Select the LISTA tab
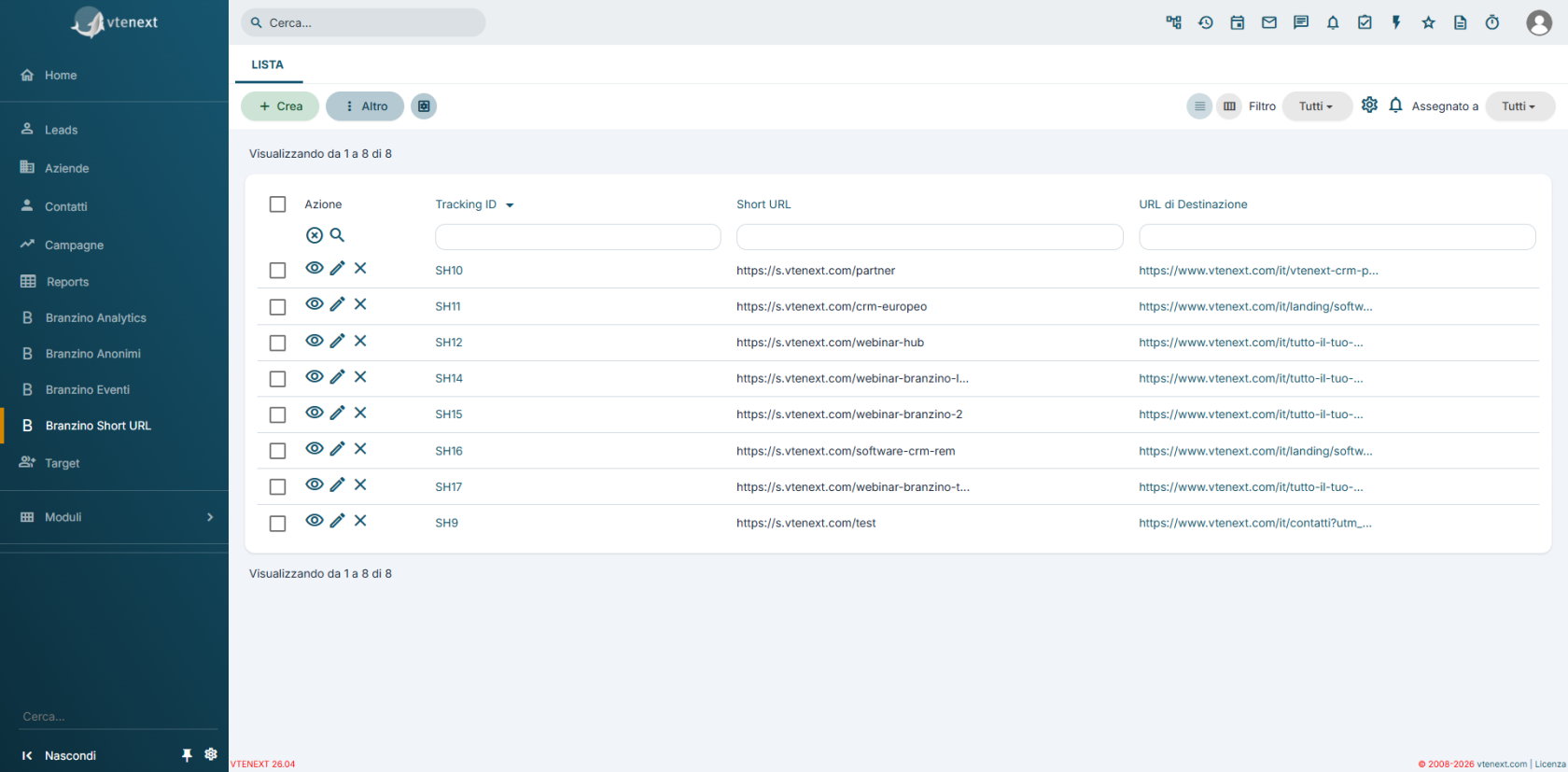The image size is (1568, 772). pos(267,64)
